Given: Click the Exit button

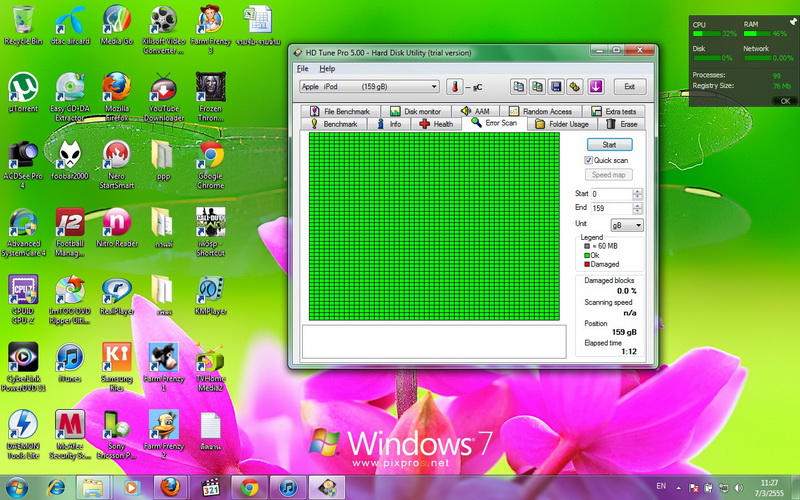Looking at the screenshot, I should 629,87.
